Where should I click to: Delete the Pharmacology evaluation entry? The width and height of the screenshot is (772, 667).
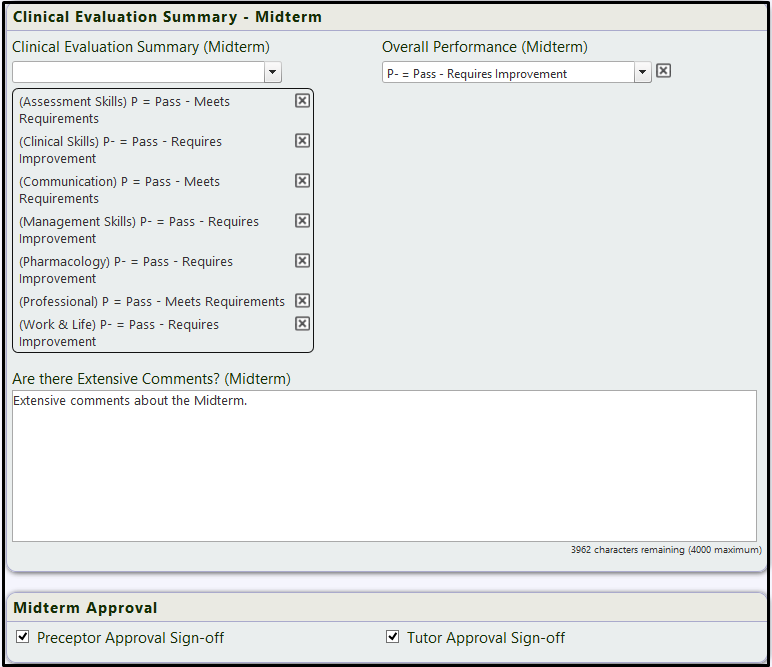[302, 260]
